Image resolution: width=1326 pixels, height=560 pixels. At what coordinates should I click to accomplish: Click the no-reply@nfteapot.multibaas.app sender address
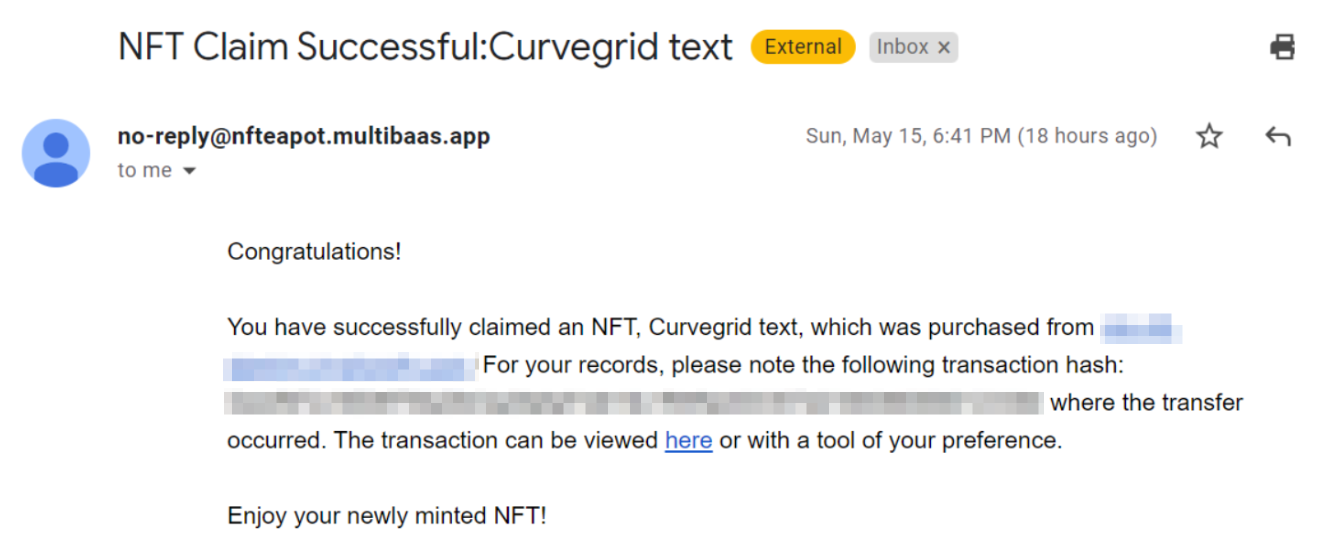coord(303,136)
